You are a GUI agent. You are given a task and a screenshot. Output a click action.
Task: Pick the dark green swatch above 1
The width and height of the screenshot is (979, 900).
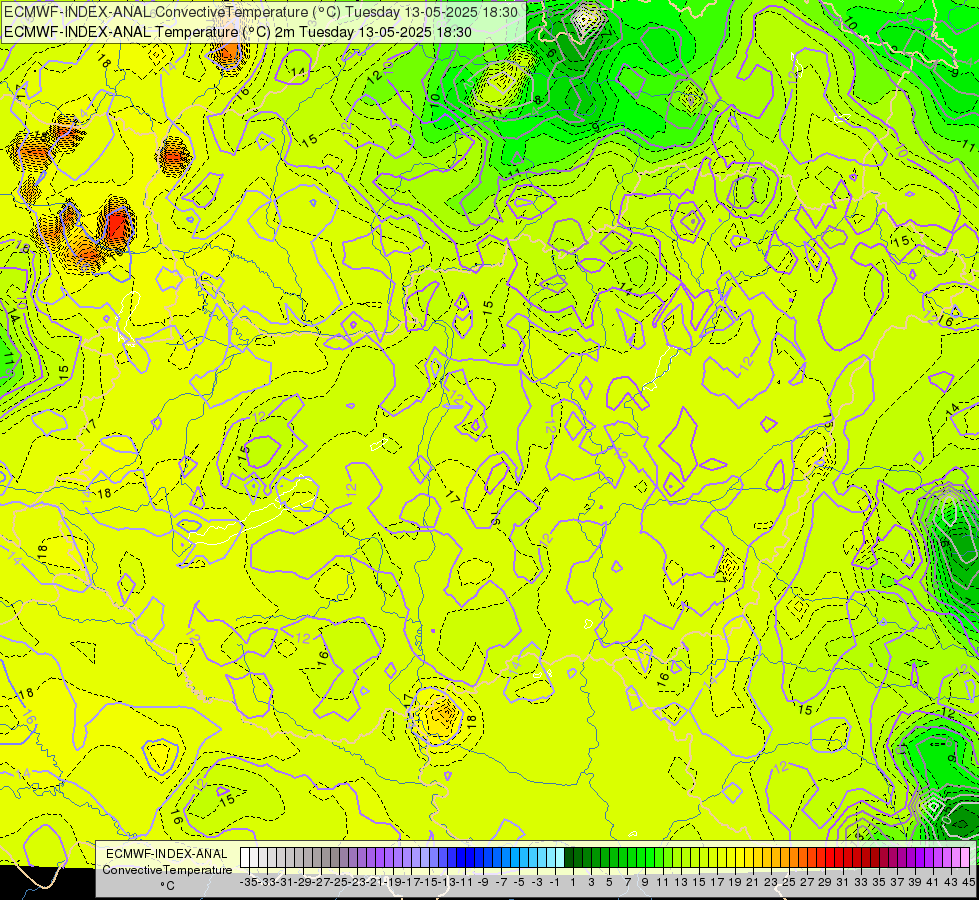click(x=569, y=857)
